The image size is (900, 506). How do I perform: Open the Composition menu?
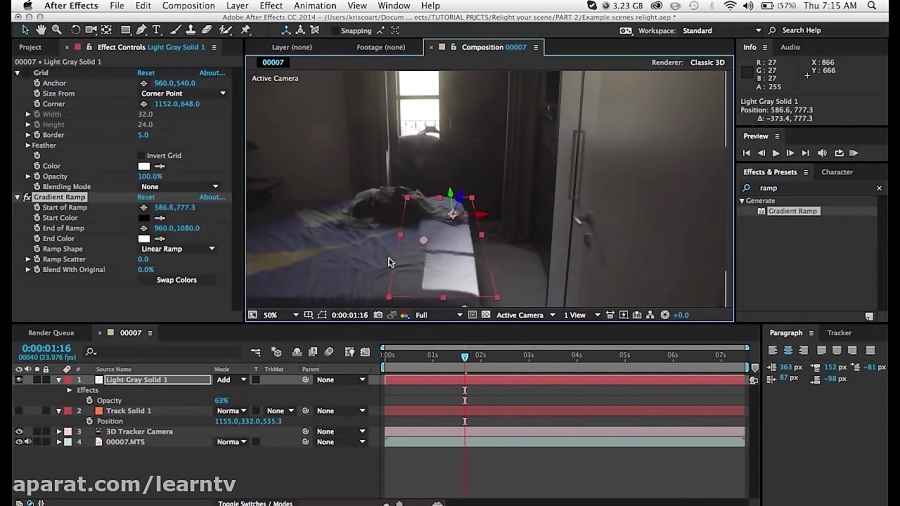pos(188,6)
